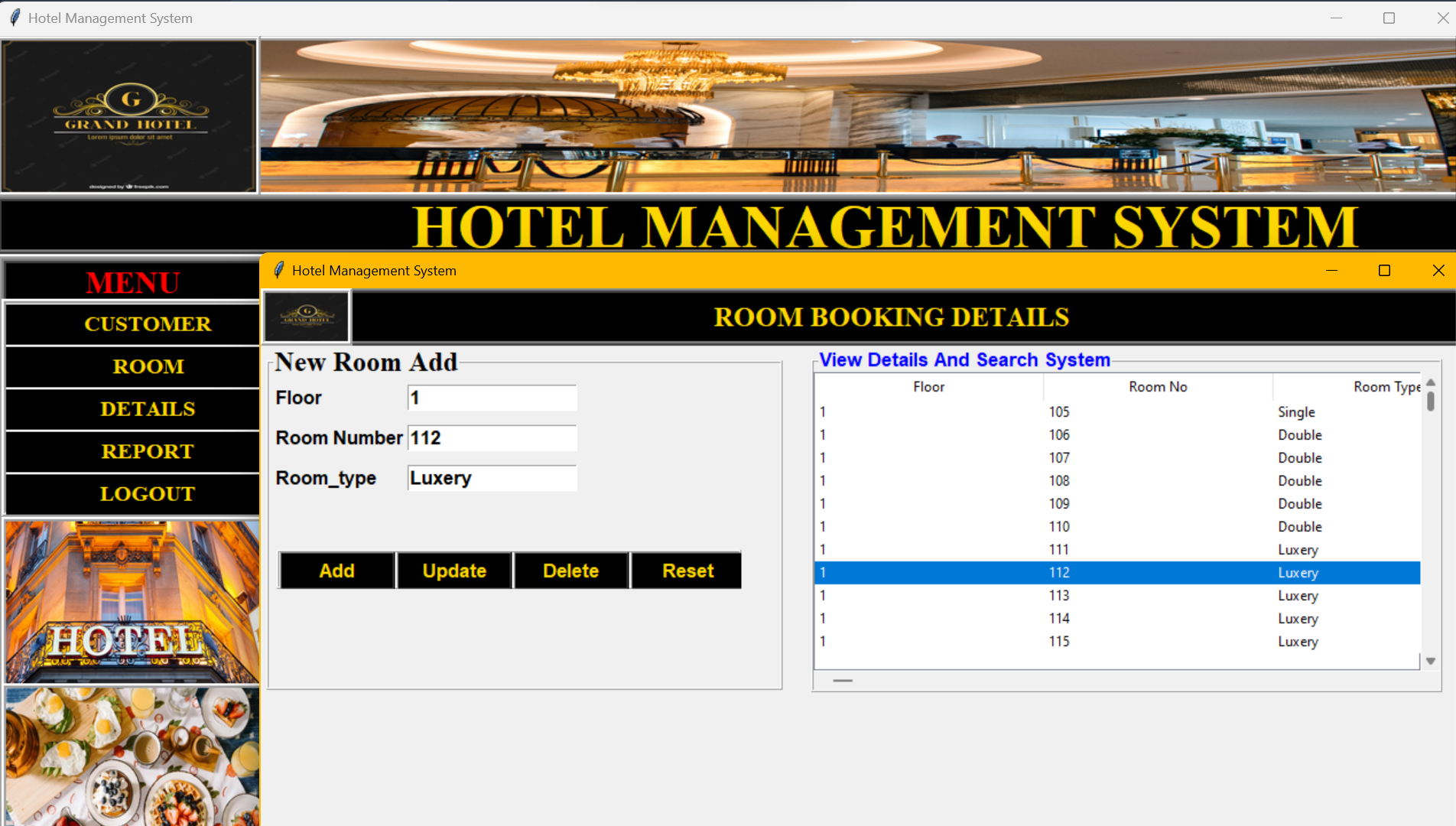Click the Grand Hotel logo in the header
This screenshot has width=1456, height=826.
click(128, 115)
